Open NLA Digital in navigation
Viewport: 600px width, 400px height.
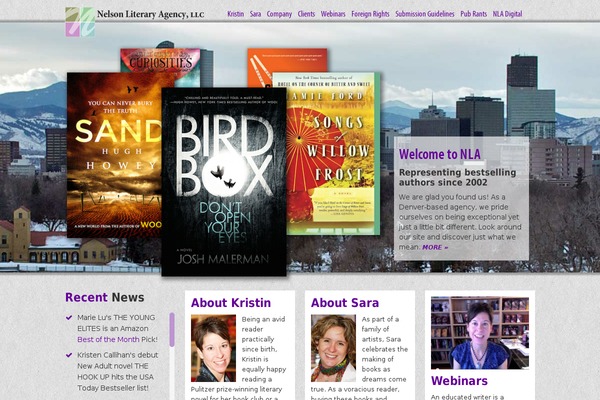[507, 14]
